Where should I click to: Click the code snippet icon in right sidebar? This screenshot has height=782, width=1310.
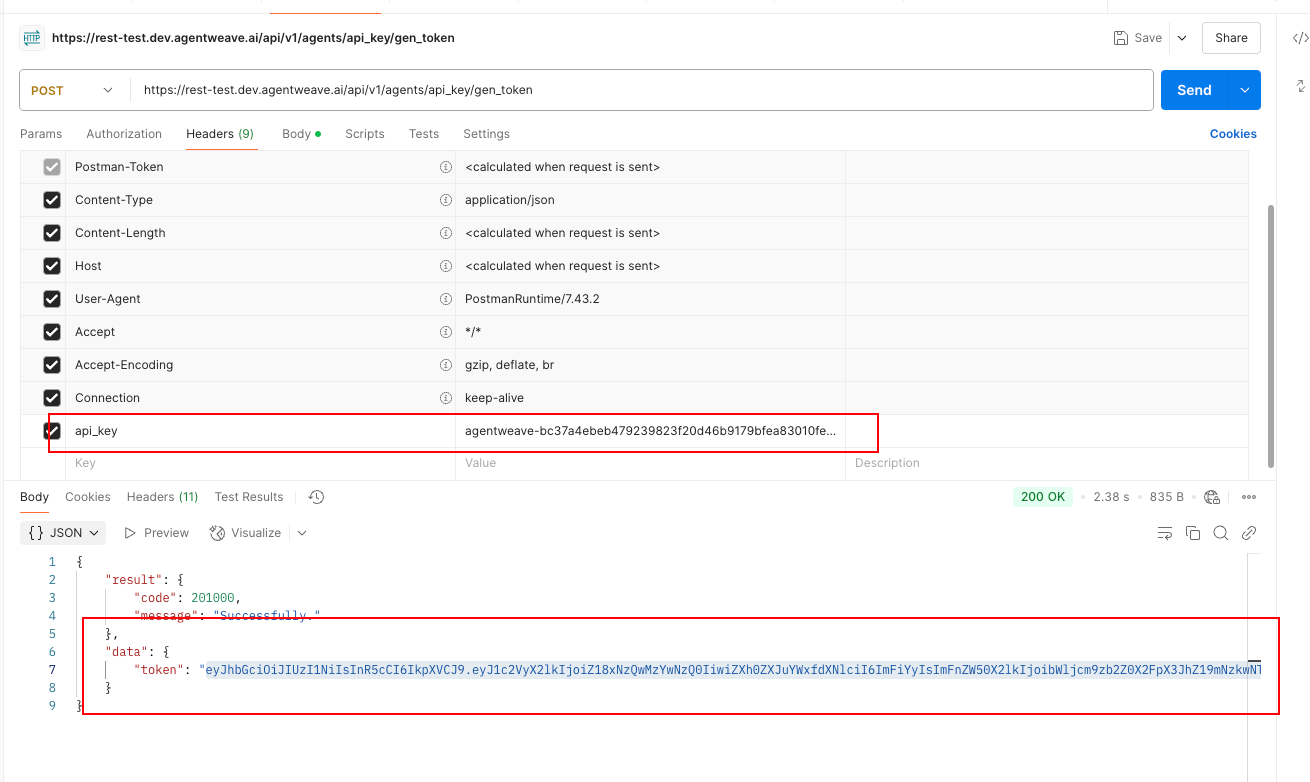point(1300,39)
